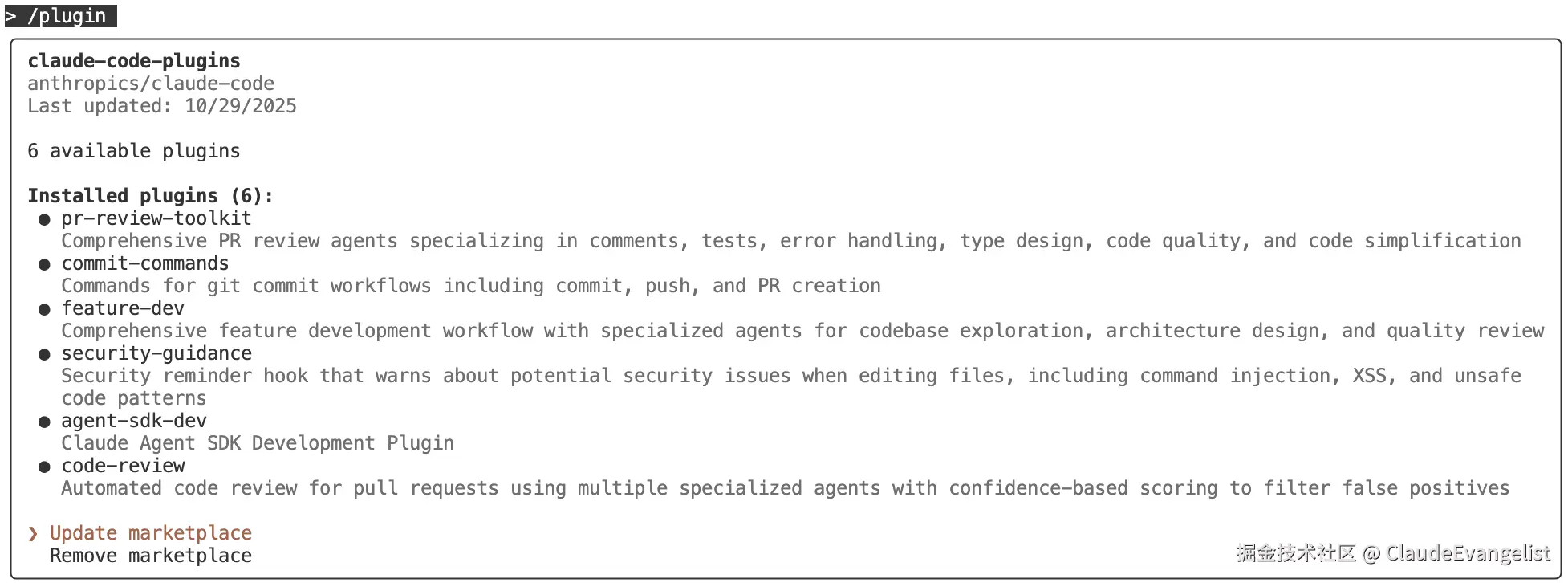Viewport: 1568px width, 583px height.
Task: Select the agent-sdk-dev plugin name
Action: coord(134,421)
